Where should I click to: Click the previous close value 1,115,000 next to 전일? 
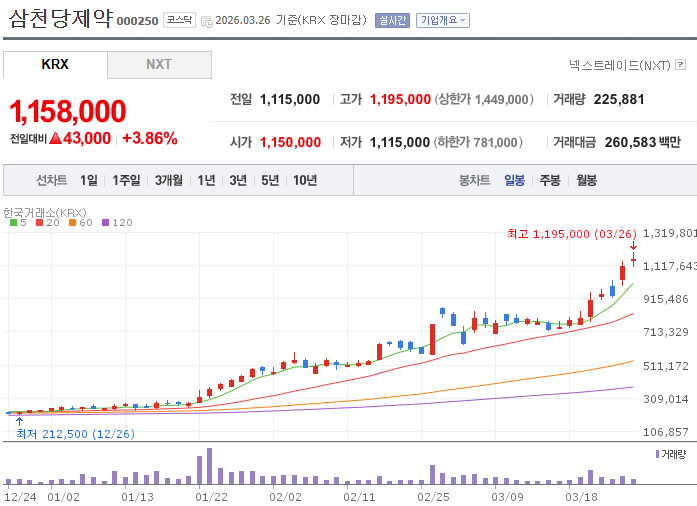pos(290,99)
